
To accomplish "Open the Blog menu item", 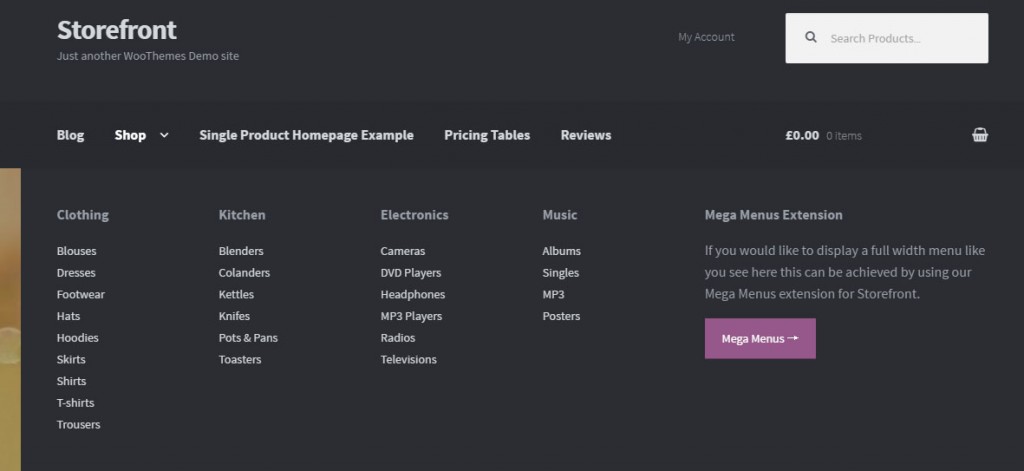I will tap(70, 135).
